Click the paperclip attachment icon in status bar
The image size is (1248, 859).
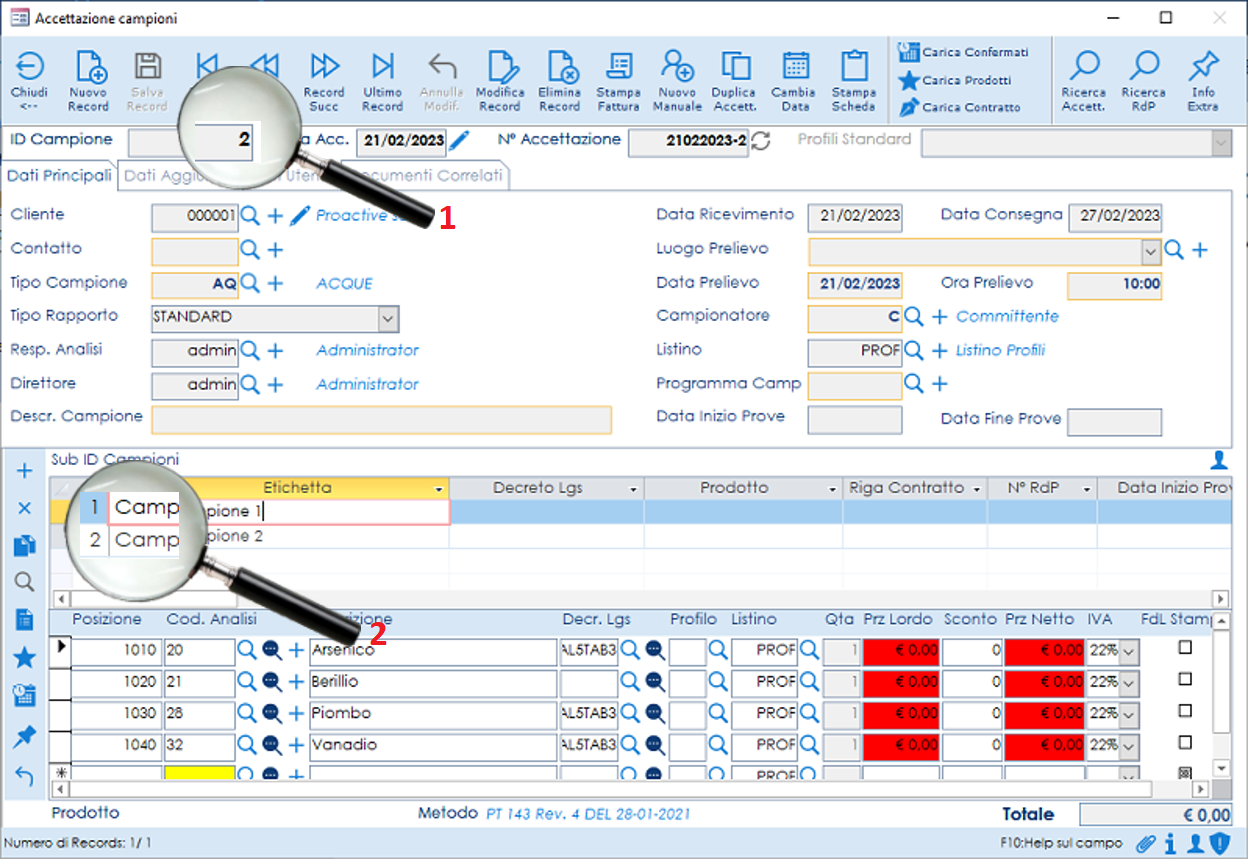1147,843
